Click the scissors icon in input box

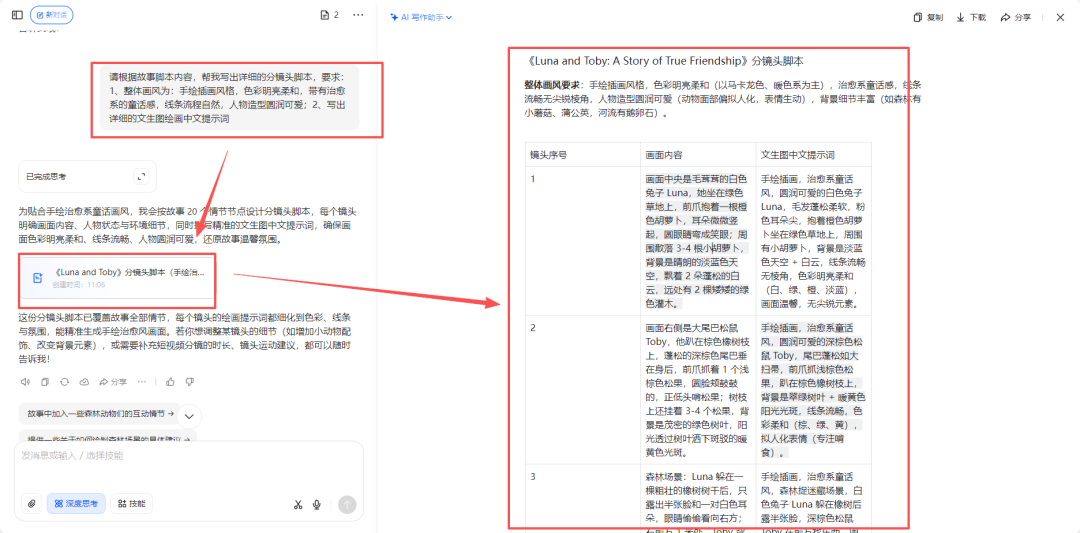point(297,504)
